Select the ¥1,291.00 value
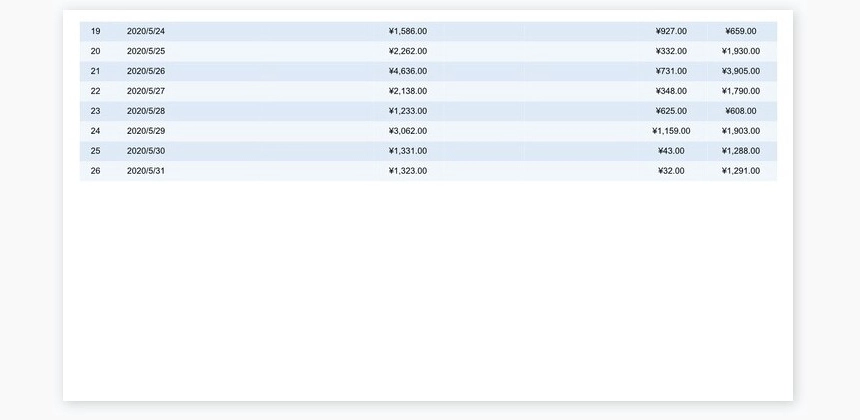The image size is (860, 420). [x=740, y=171]
